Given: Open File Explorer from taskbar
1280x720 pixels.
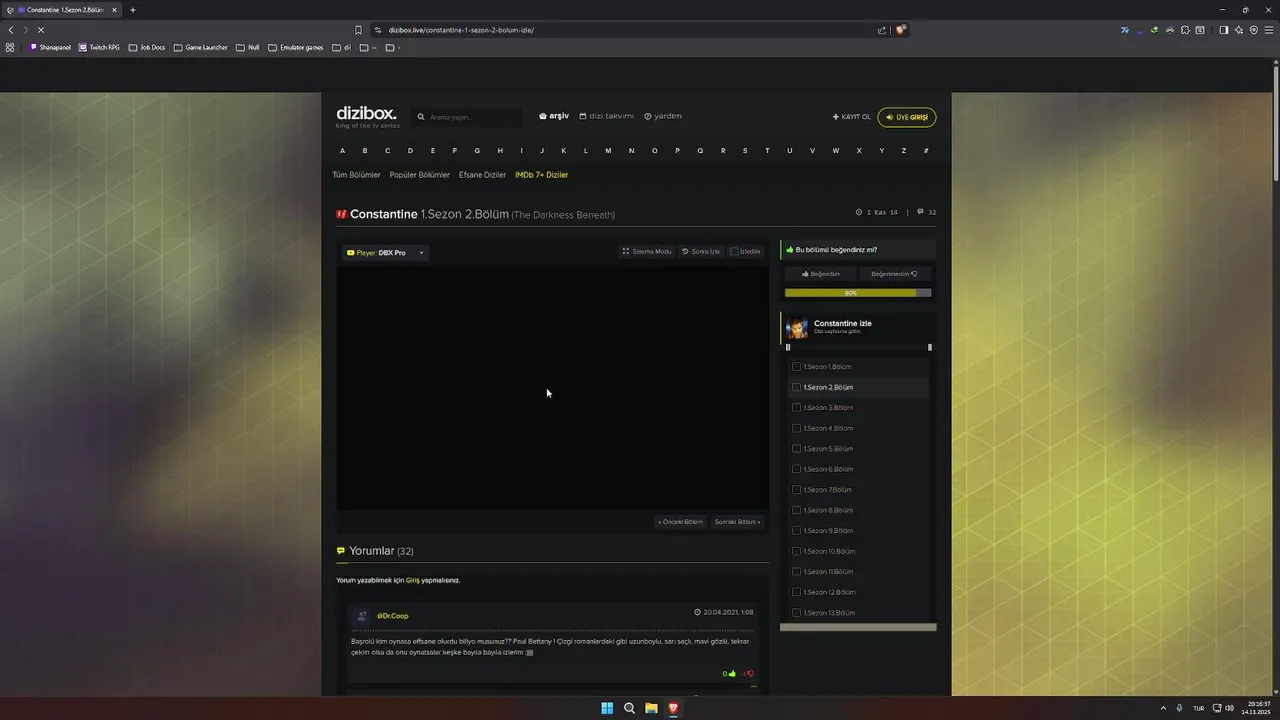Looking at the screenshot, I should (x=651, y=708).
